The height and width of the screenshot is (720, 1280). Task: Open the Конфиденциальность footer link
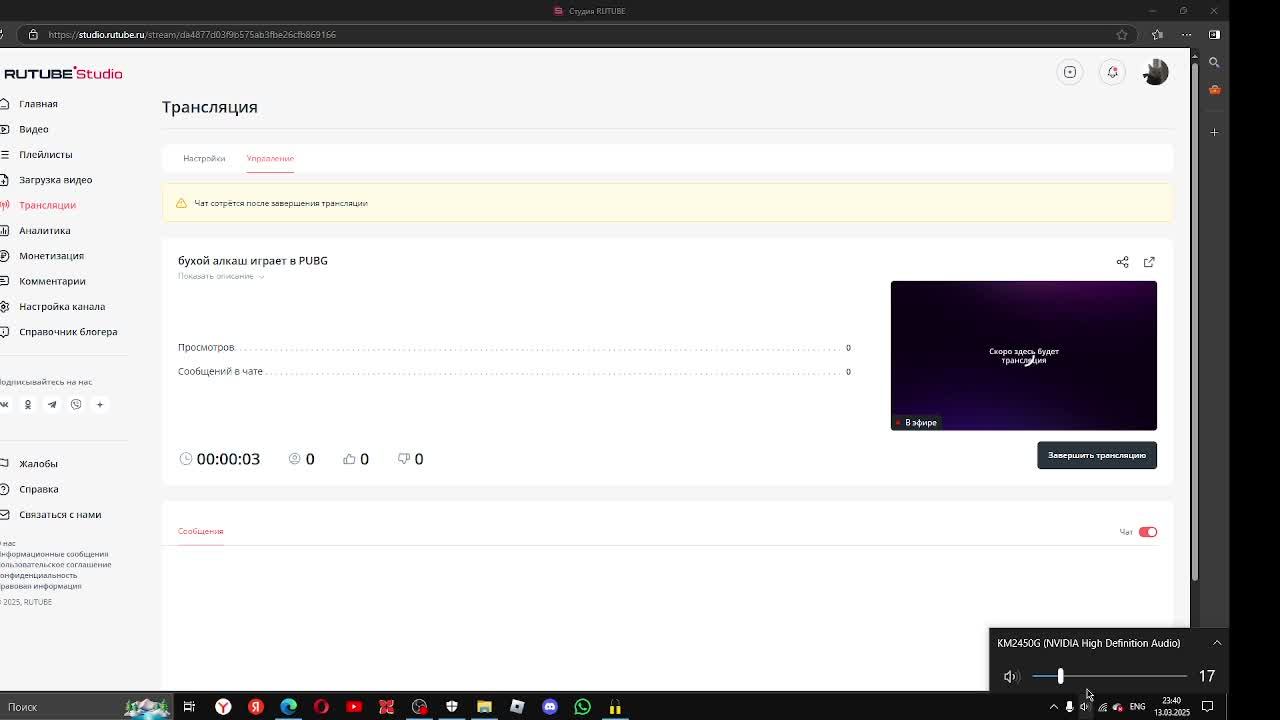click(x=38, y=575)
